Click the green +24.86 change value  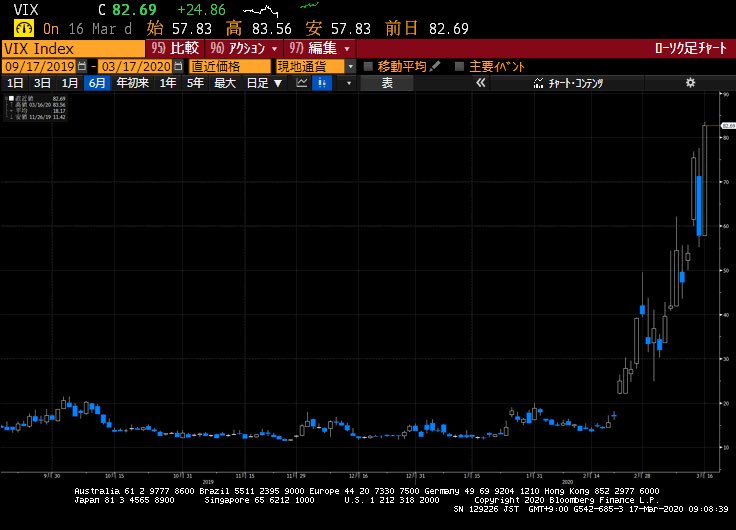(201, 10)
